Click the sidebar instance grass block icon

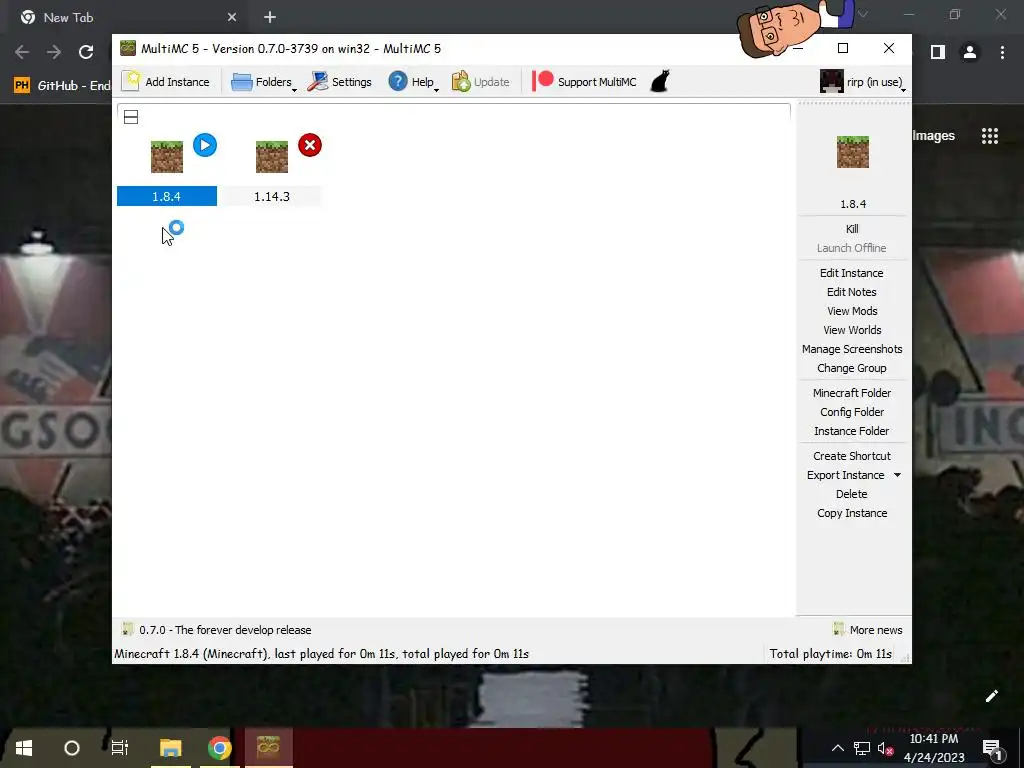pos(853,152)
